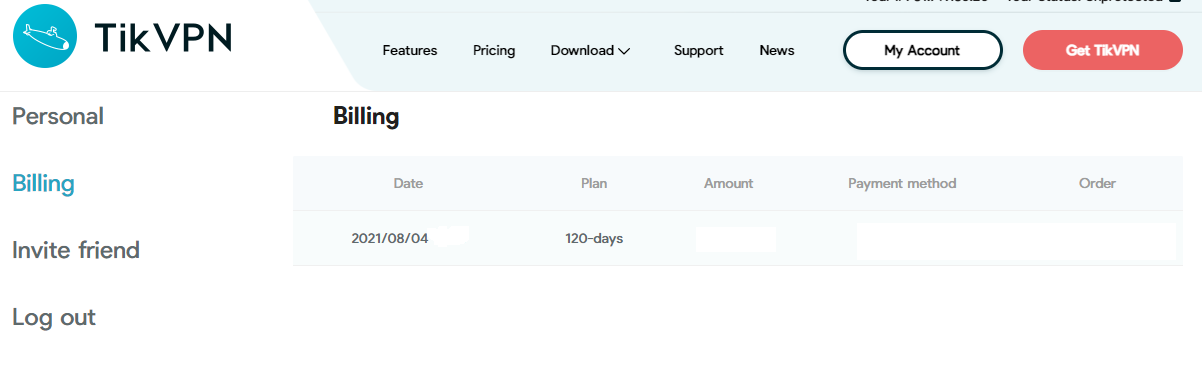
Task: Click the Date column header
Action: (x=408, y=183)
